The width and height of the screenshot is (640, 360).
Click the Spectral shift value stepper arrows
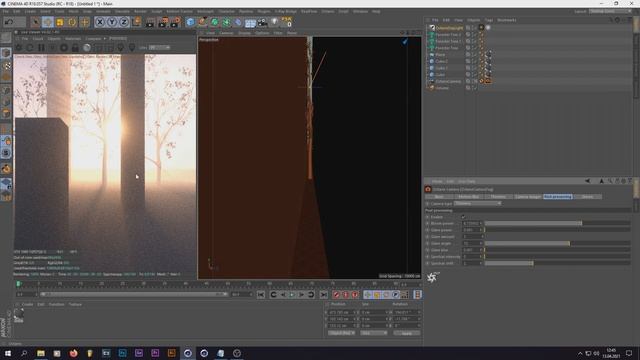coord(482,263)
